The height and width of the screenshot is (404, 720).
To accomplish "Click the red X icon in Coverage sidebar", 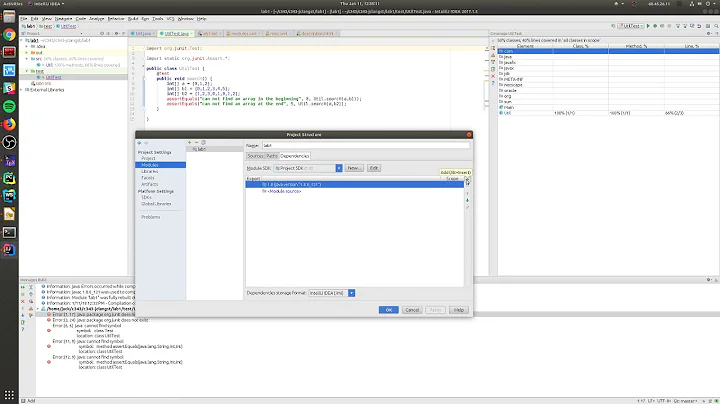I will point(493,76).
